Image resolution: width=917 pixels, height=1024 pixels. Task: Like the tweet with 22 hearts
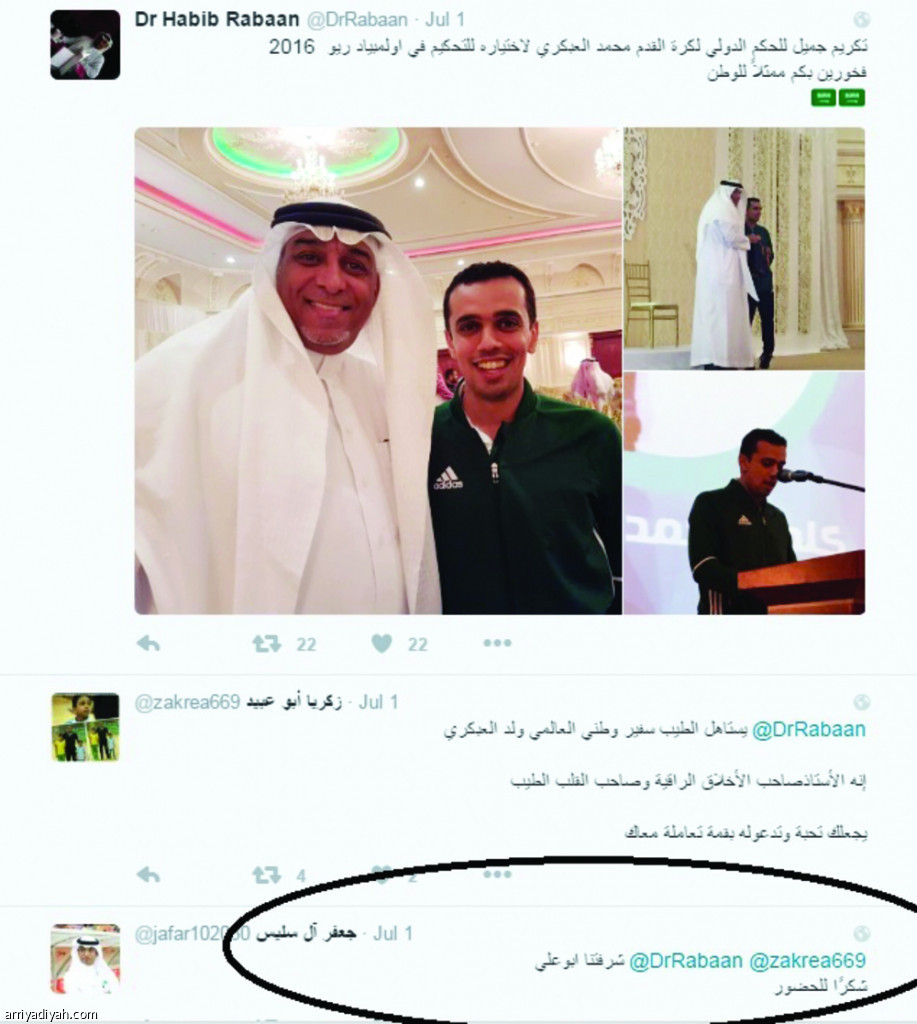point(382,644)
